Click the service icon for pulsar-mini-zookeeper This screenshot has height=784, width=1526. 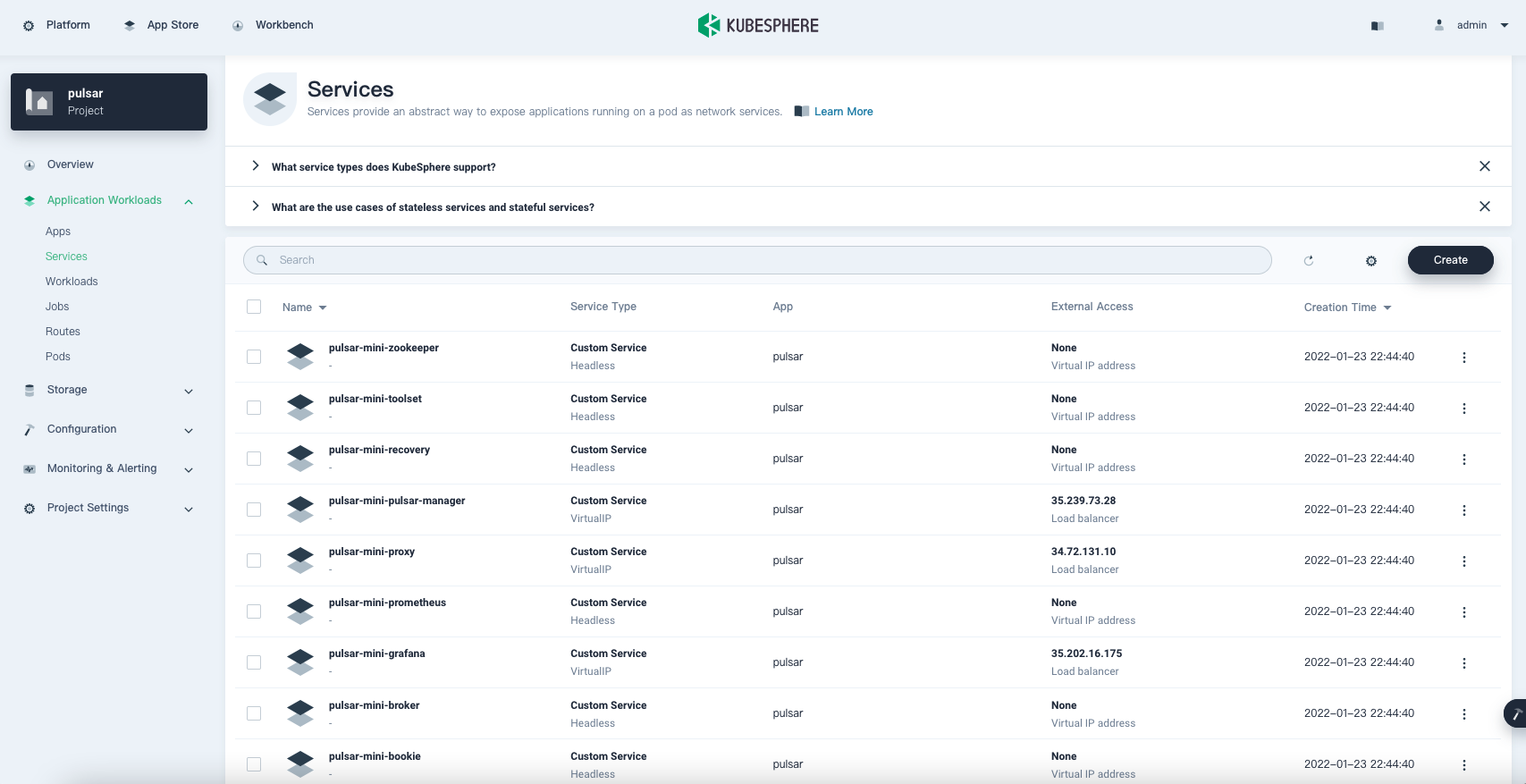click(300, 357)
